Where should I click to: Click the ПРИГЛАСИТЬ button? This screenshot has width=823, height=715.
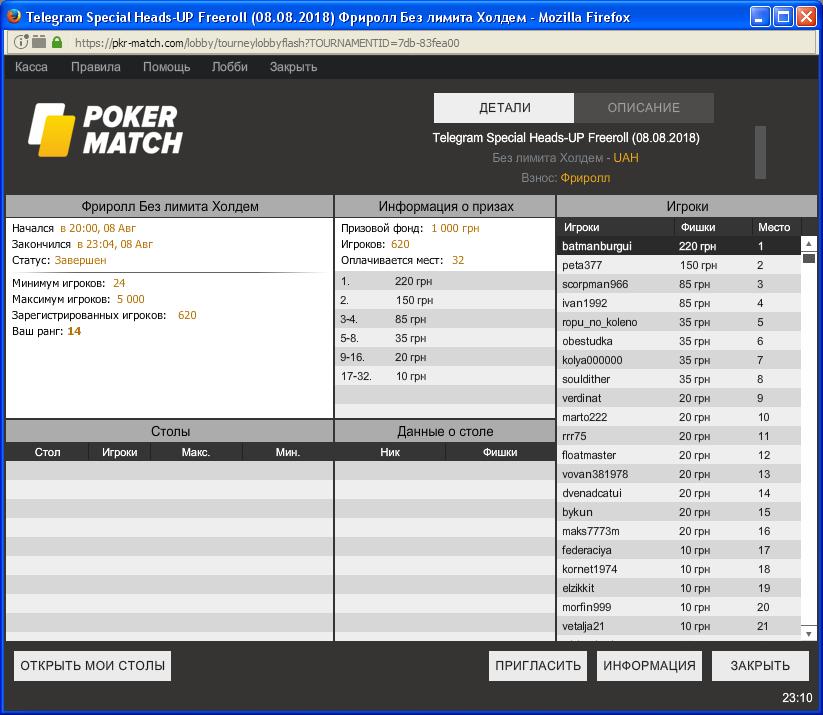coord(538,666)
